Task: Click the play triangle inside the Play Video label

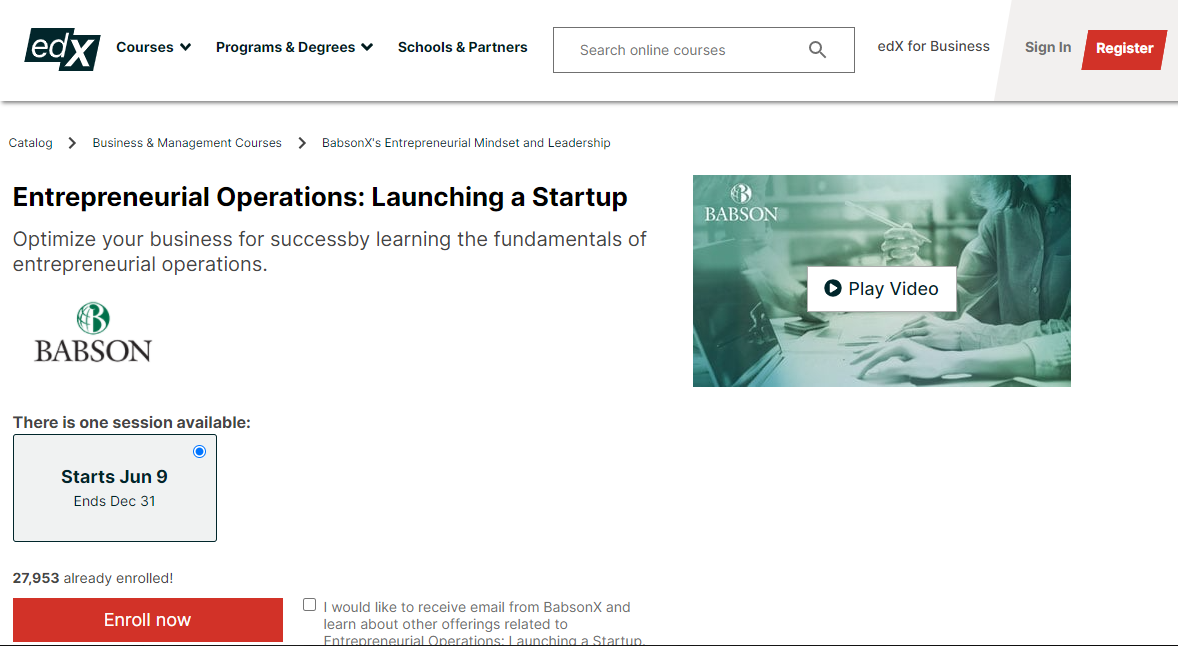Action: [x=832, y=288]
